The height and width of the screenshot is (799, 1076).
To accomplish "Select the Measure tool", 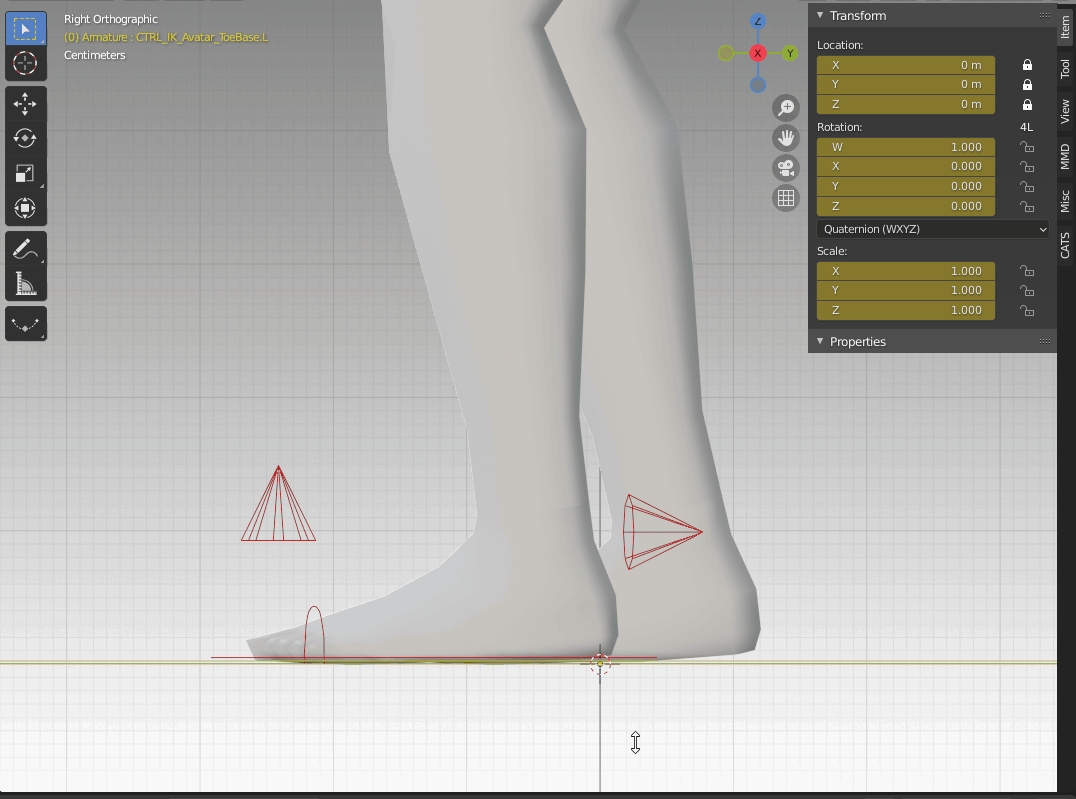I will (25, 284).
